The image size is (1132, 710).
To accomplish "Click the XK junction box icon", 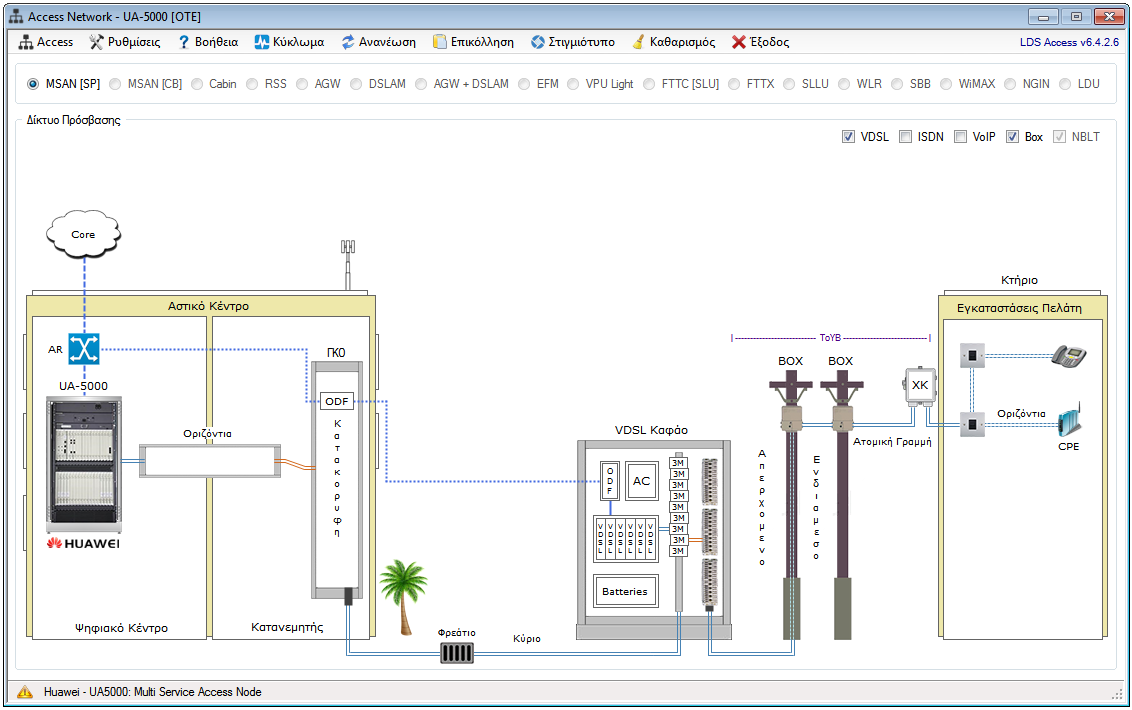I will (919, 386).
